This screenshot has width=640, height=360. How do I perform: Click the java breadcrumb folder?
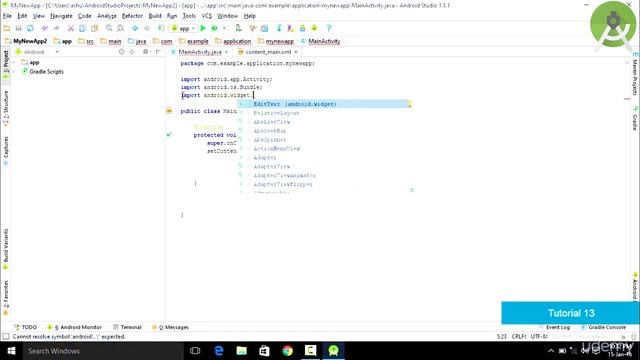(x=137, y=41)
